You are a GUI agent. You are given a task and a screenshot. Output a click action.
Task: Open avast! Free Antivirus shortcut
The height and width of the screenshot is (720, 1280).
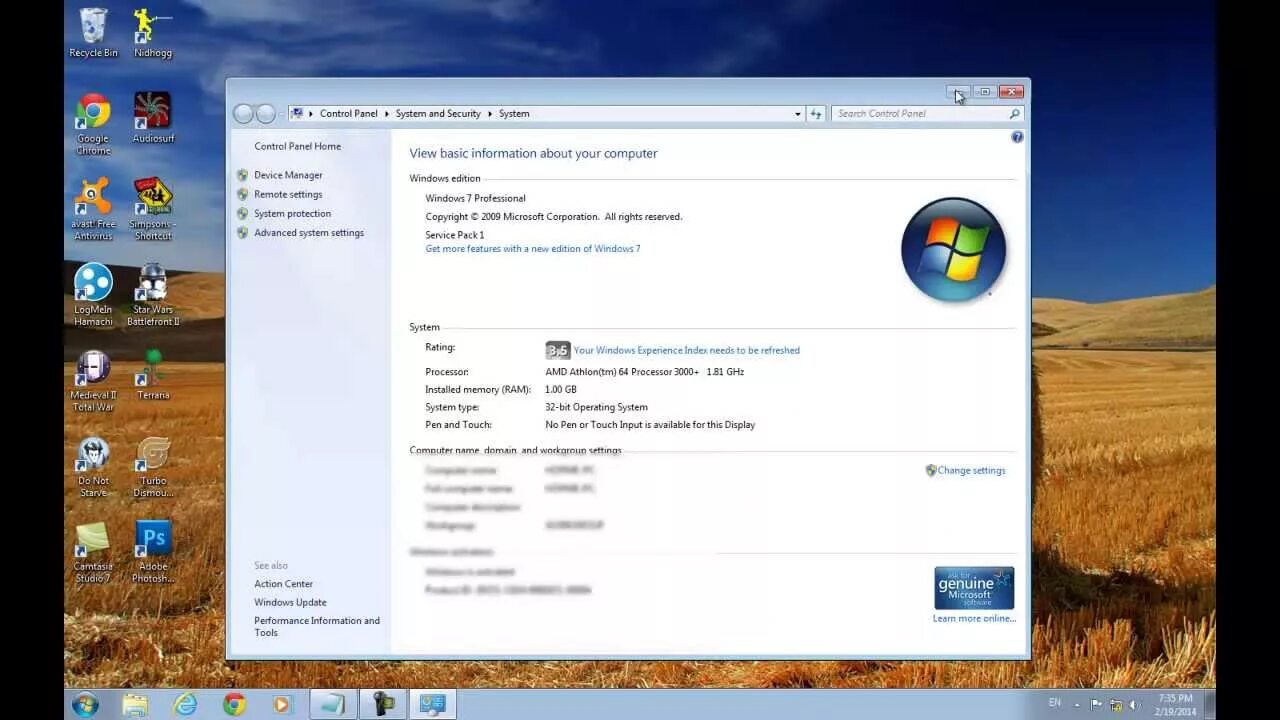click(x=93, y=210)
